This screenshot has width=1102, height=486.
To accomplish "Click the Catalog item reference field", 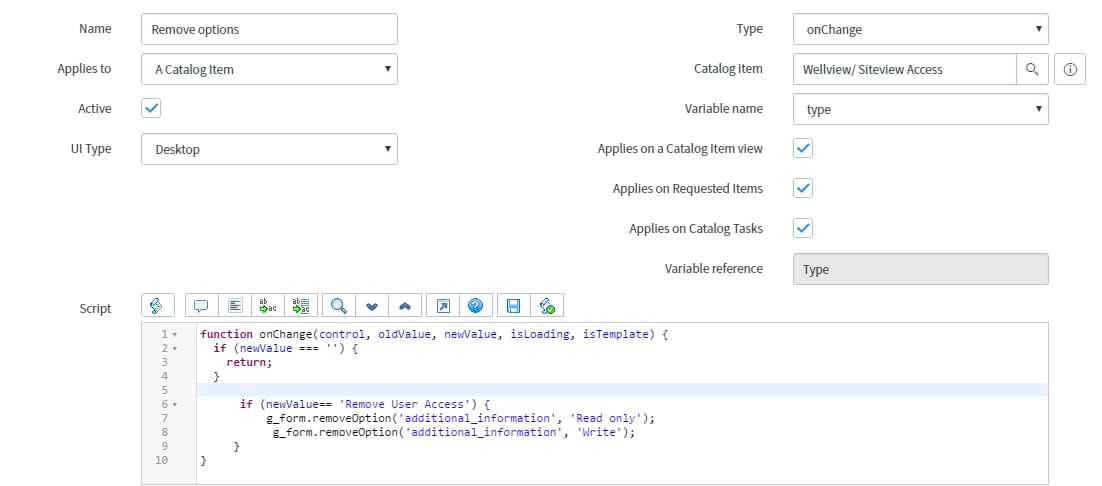I will pos(905,69).
